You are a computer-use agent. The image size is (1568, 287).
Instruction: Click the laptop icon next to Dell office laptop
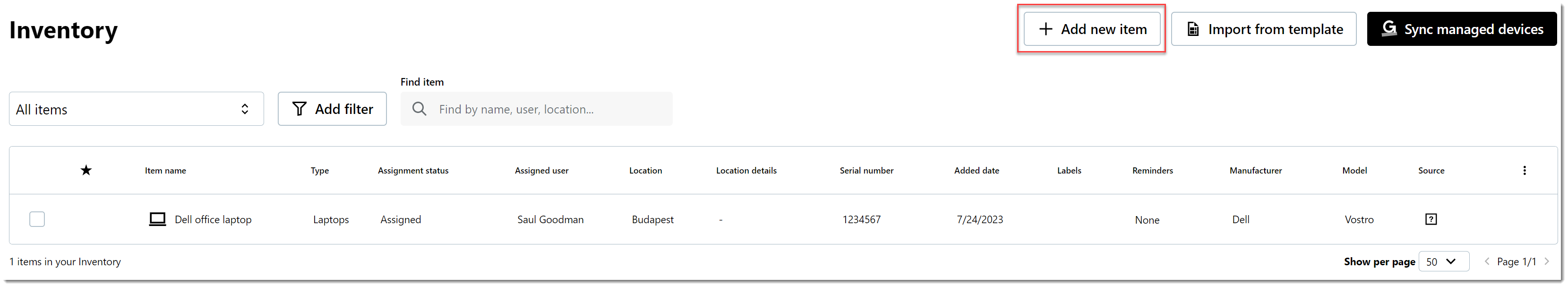tap(157, 219)
